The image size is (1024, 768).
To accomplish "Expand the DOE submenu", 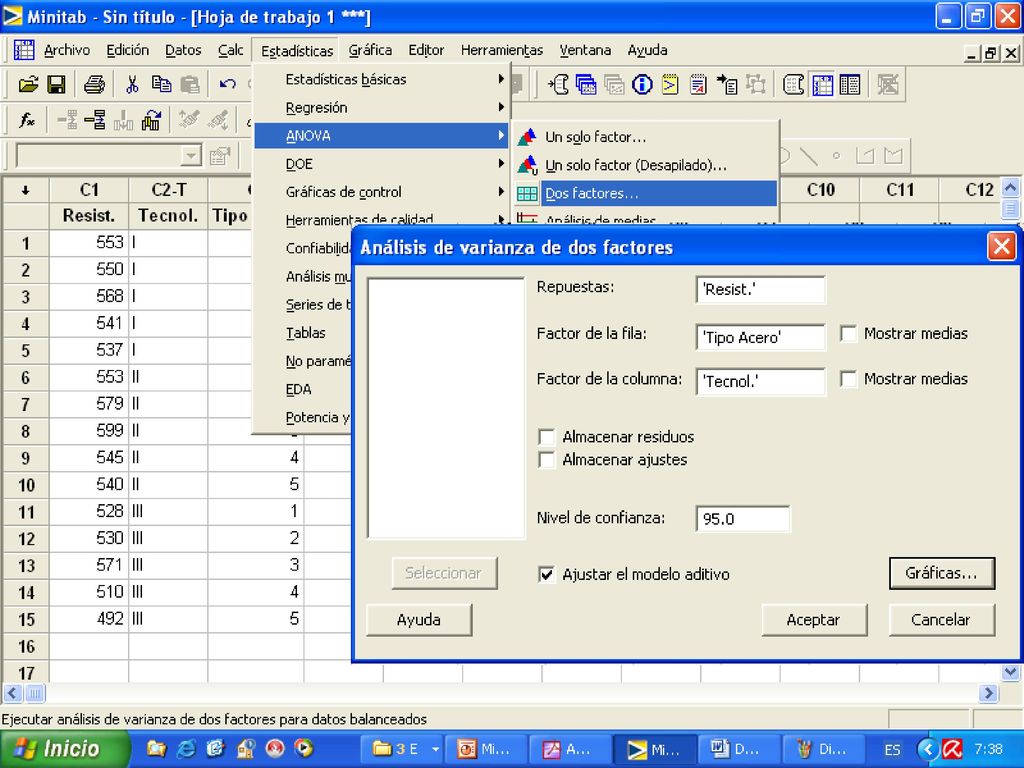I will click(382, 164).
